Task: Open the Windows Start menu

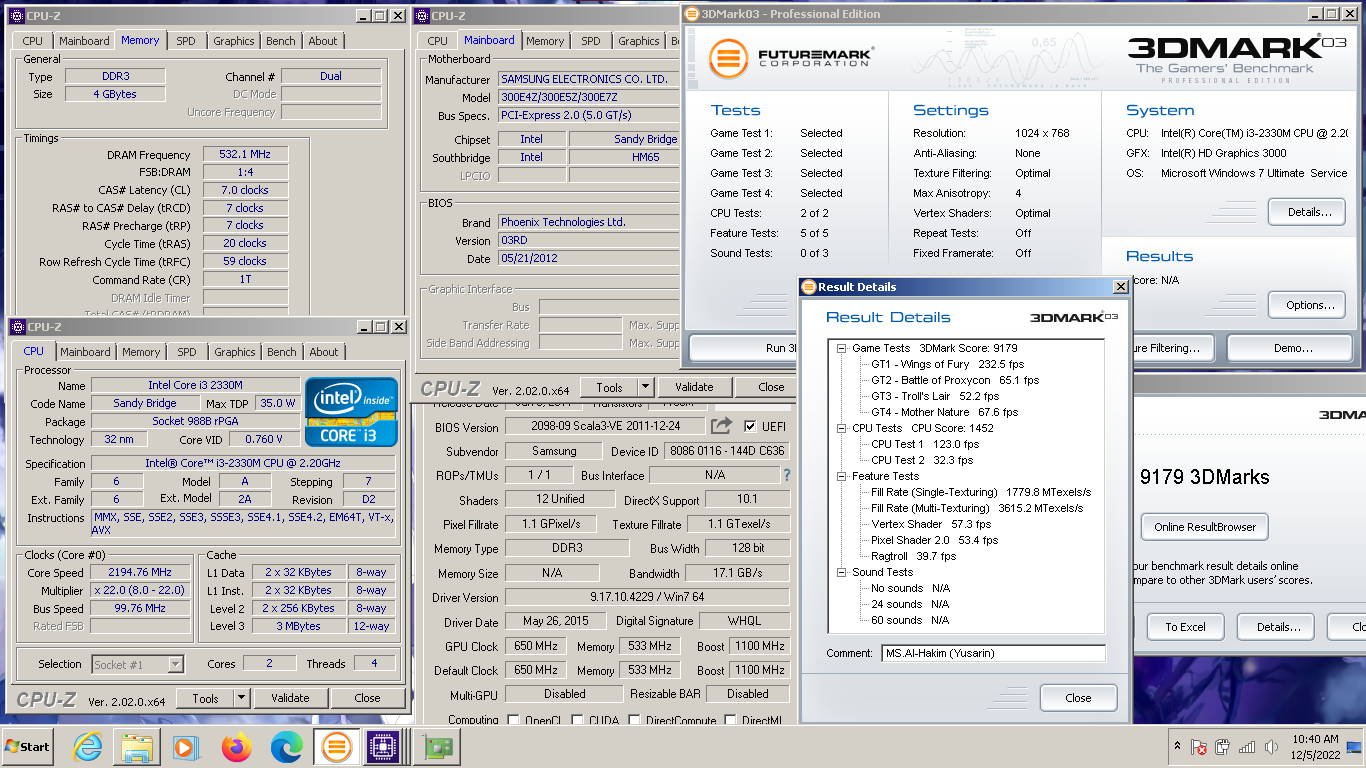Action: (x=28, y=746)
